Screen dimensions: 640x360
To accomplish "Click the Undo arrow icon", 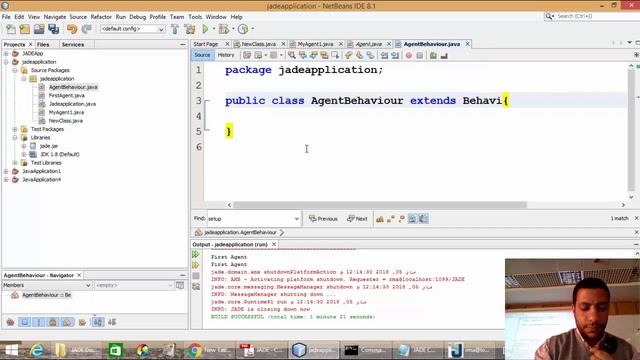I will (x=72, y=29).
